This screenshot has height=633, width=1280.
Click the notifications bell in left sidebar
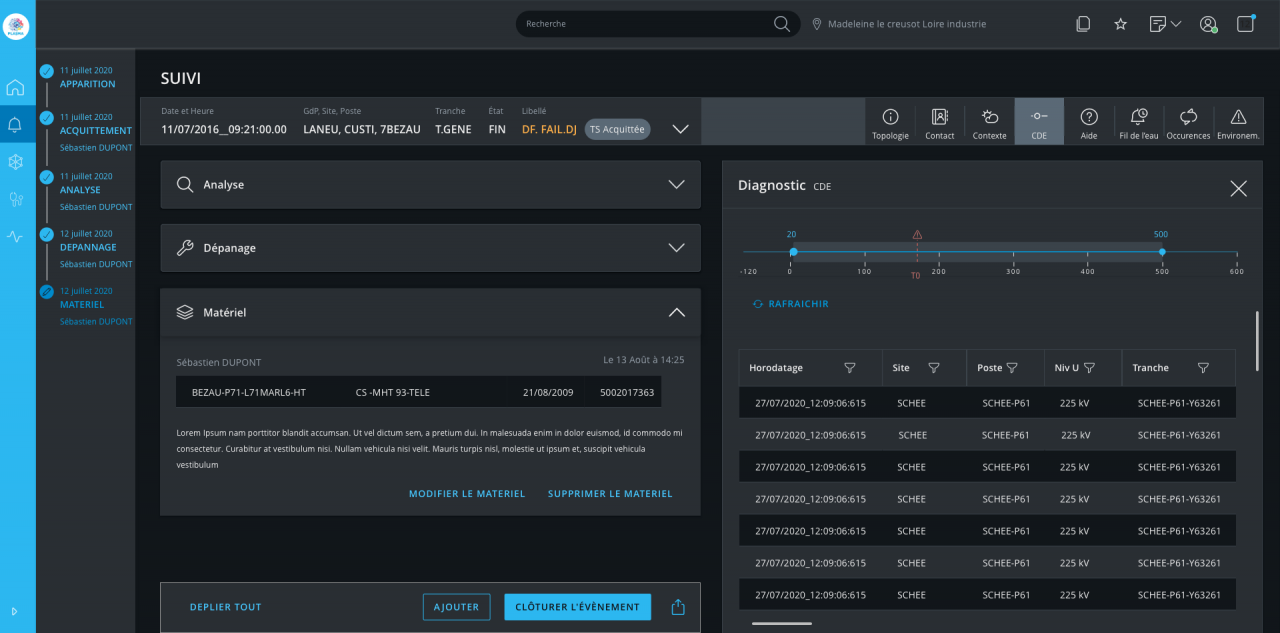pyautogui.click(x=15, y=125)
